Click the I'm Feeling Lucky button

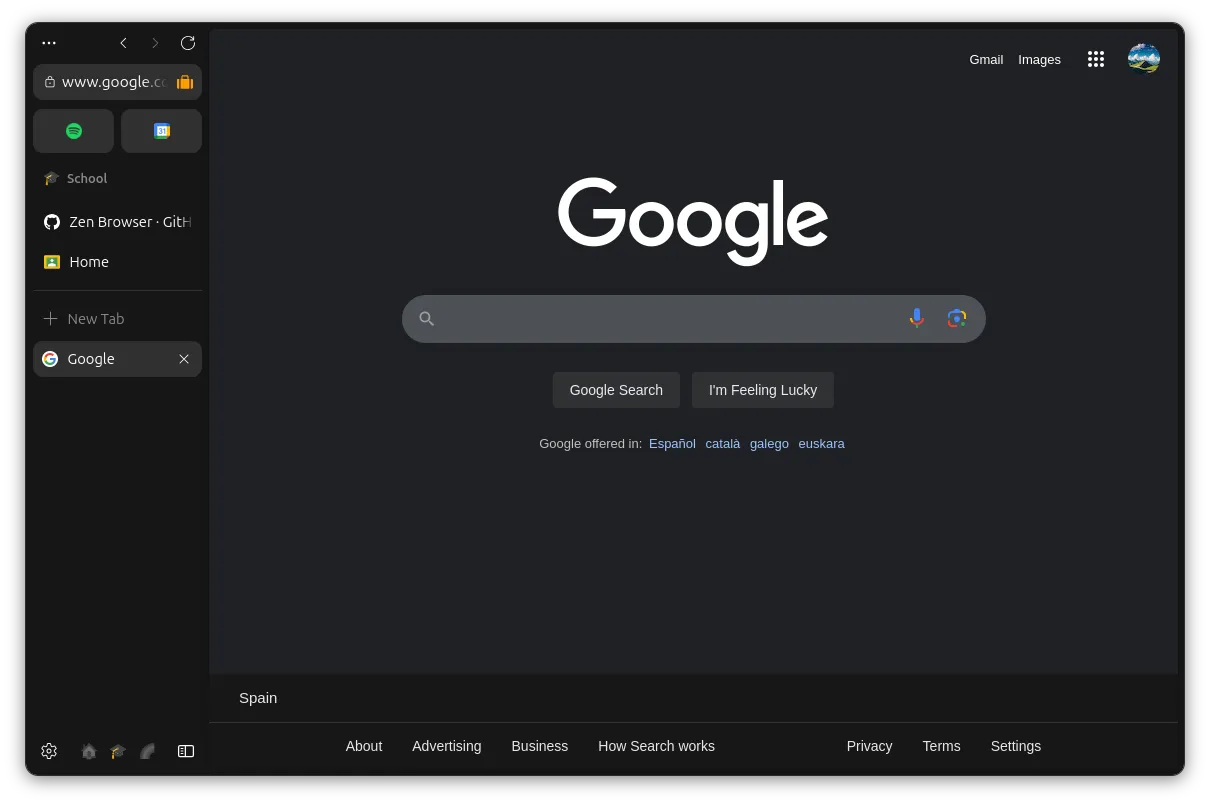763,390
